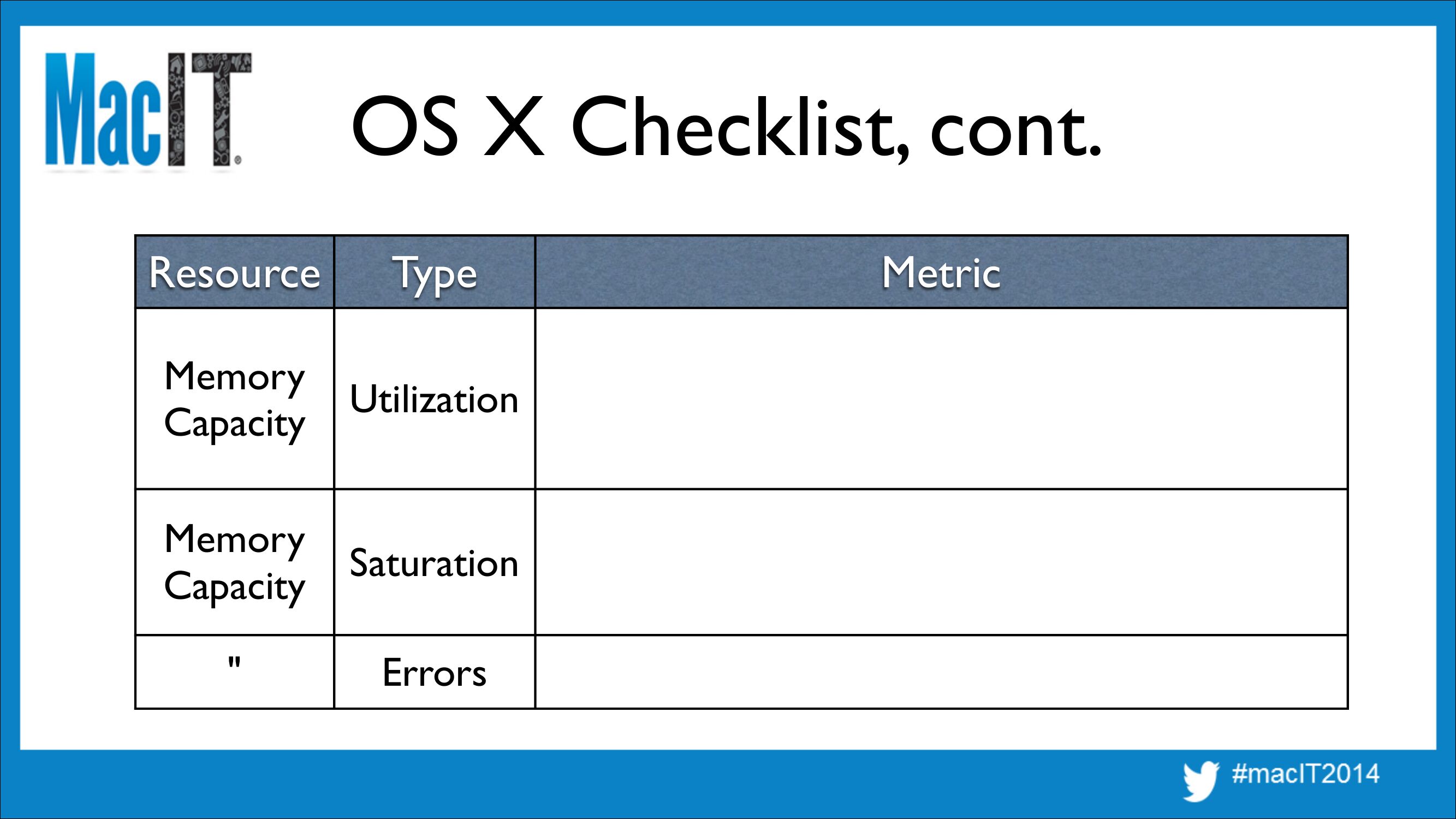Viewport: 1456px width, 819px height.
Task: Open the #macIT2014 hashtag
Action: (x=1306, y=774)
